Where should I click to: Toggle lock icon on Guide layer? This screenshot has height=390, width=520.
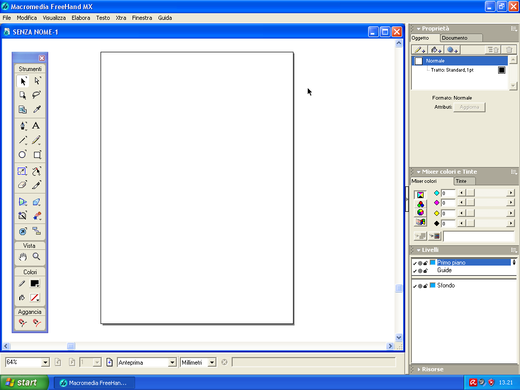[x=426, y=271]
